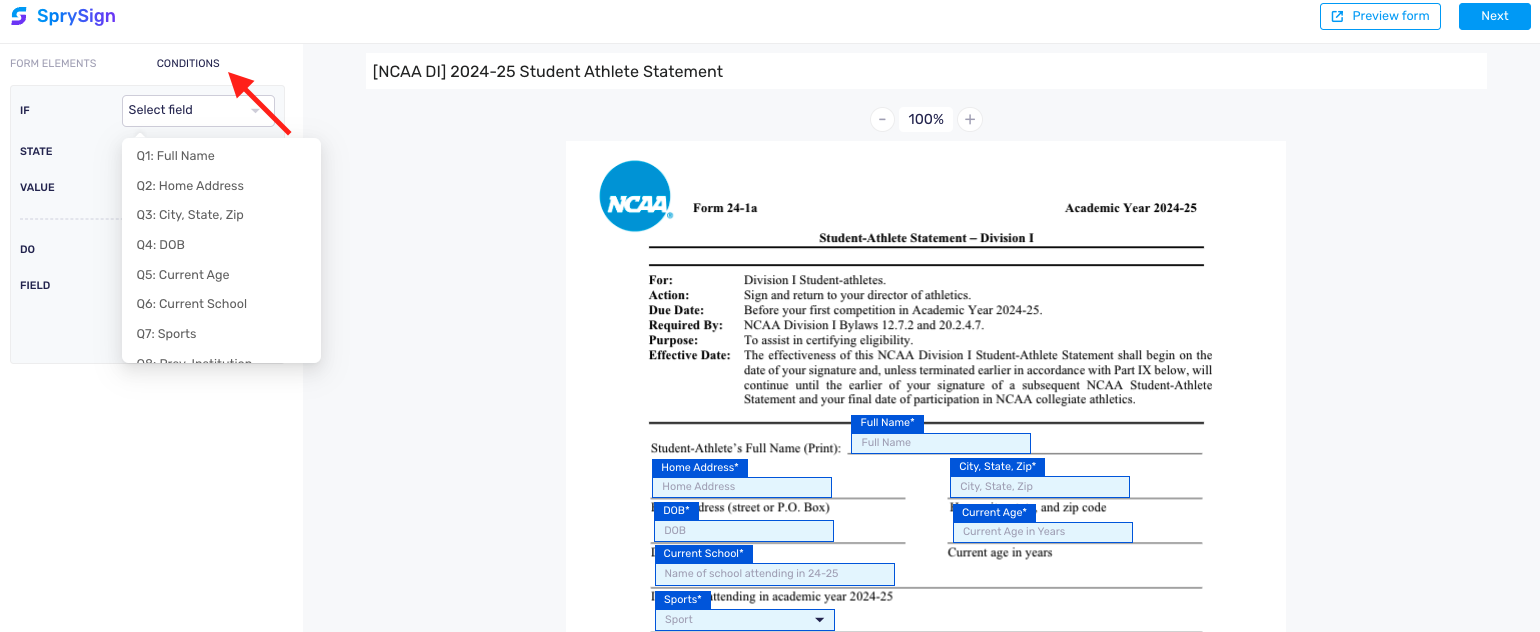
Task: Pick Q3: City, State, Zip option
Action: click(190, 215)
